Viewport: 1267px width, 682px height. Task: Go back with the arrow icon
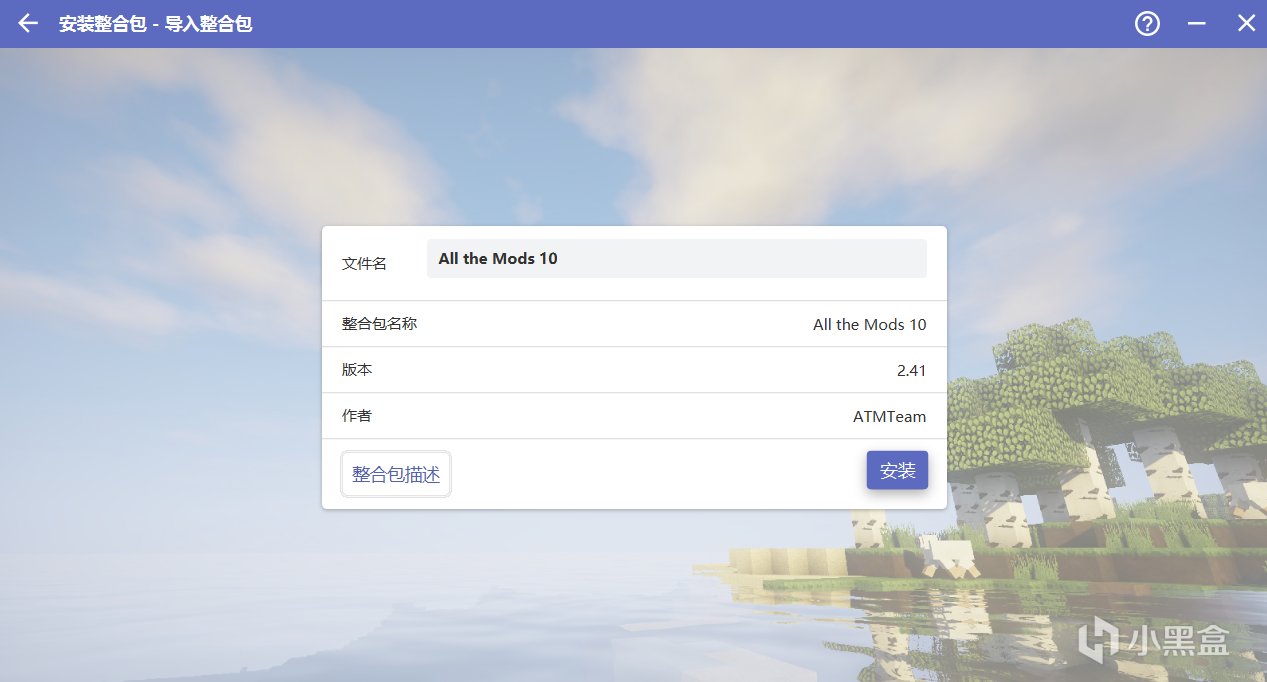click(28, 23)
